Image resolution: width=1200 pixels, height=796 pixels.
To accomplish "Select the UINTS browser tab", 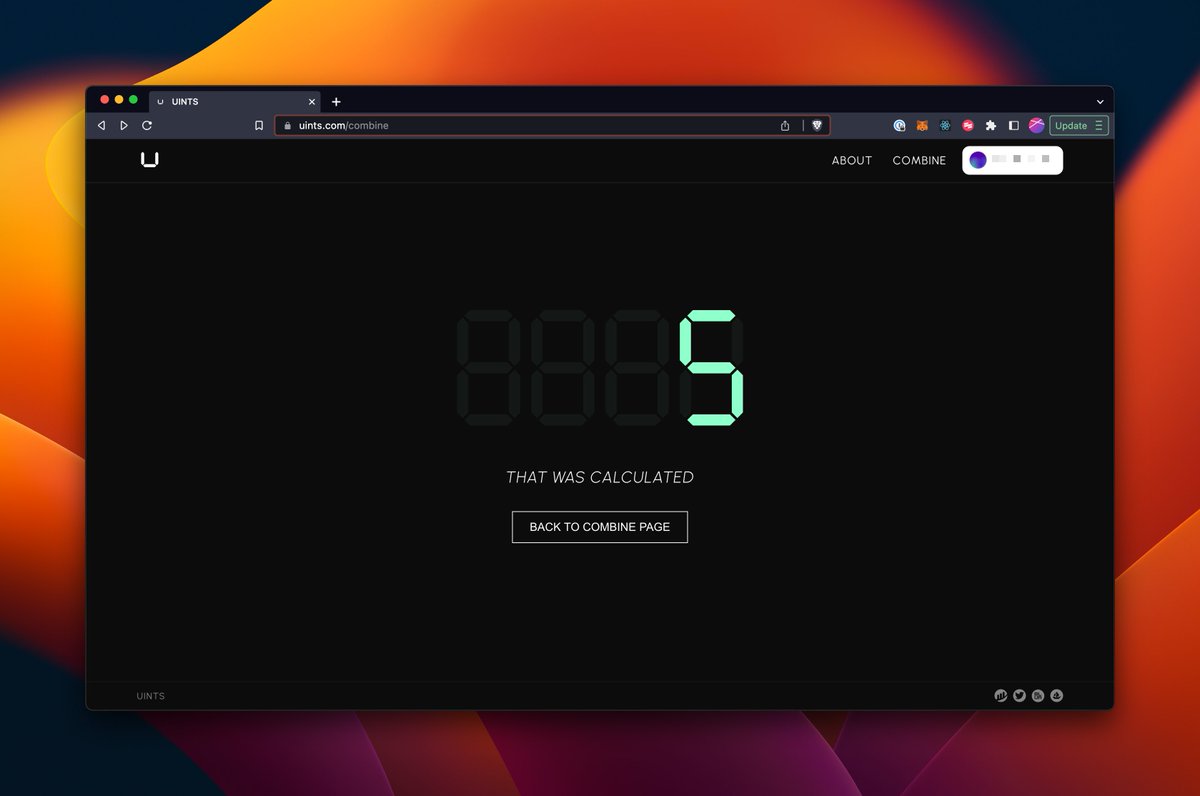I will pyautogui.click(x=235, y=102).
